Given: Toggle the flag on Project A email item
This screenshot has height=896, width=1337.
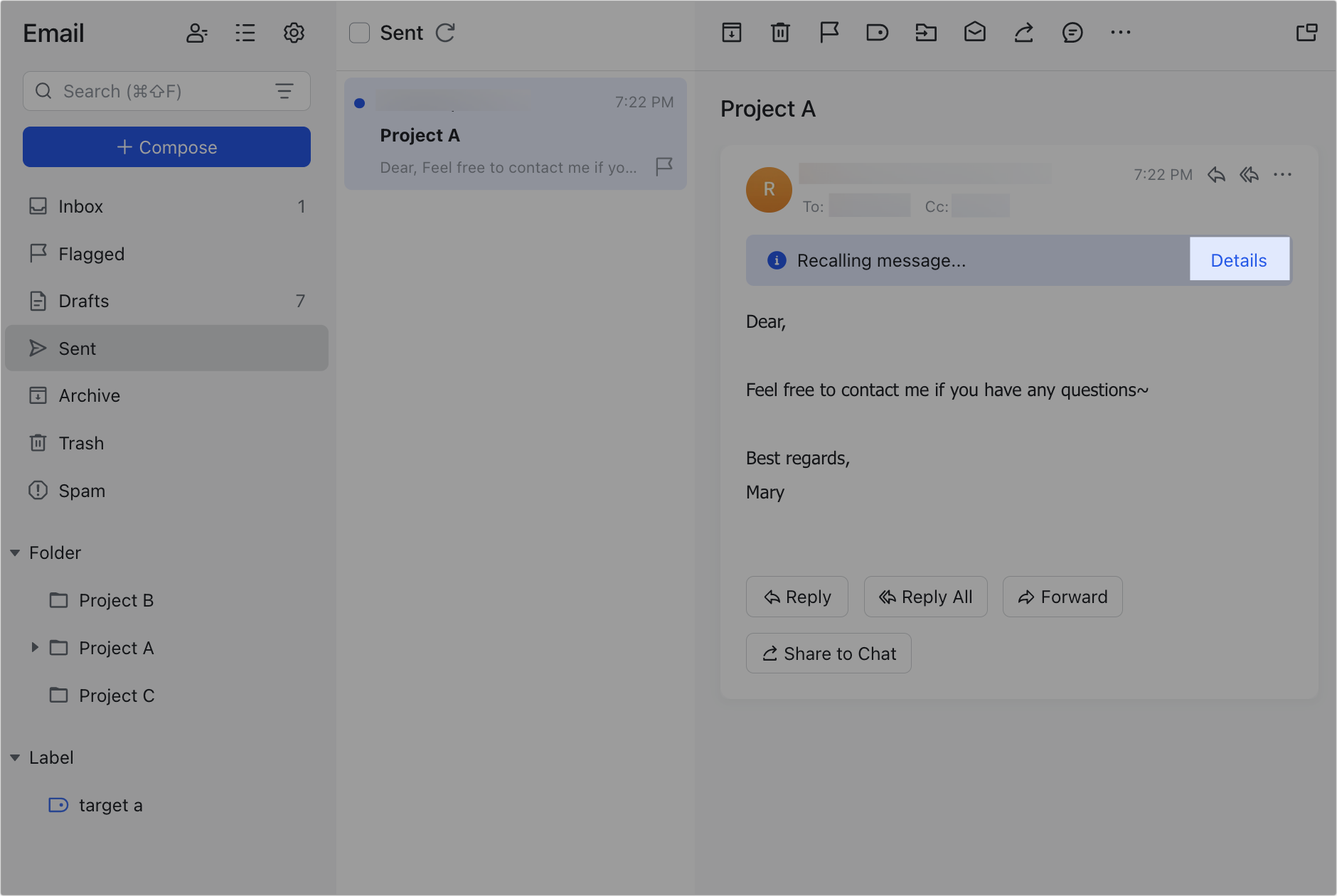Looking at the screenshot, I should 664,166.
